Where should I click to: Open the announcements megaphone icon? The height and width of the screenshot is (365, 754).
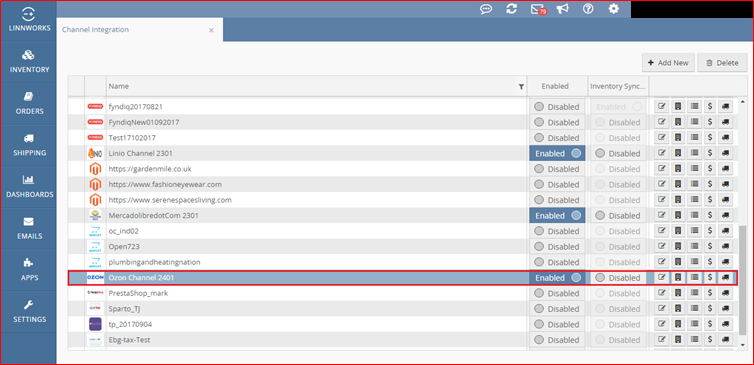point(563,9)
